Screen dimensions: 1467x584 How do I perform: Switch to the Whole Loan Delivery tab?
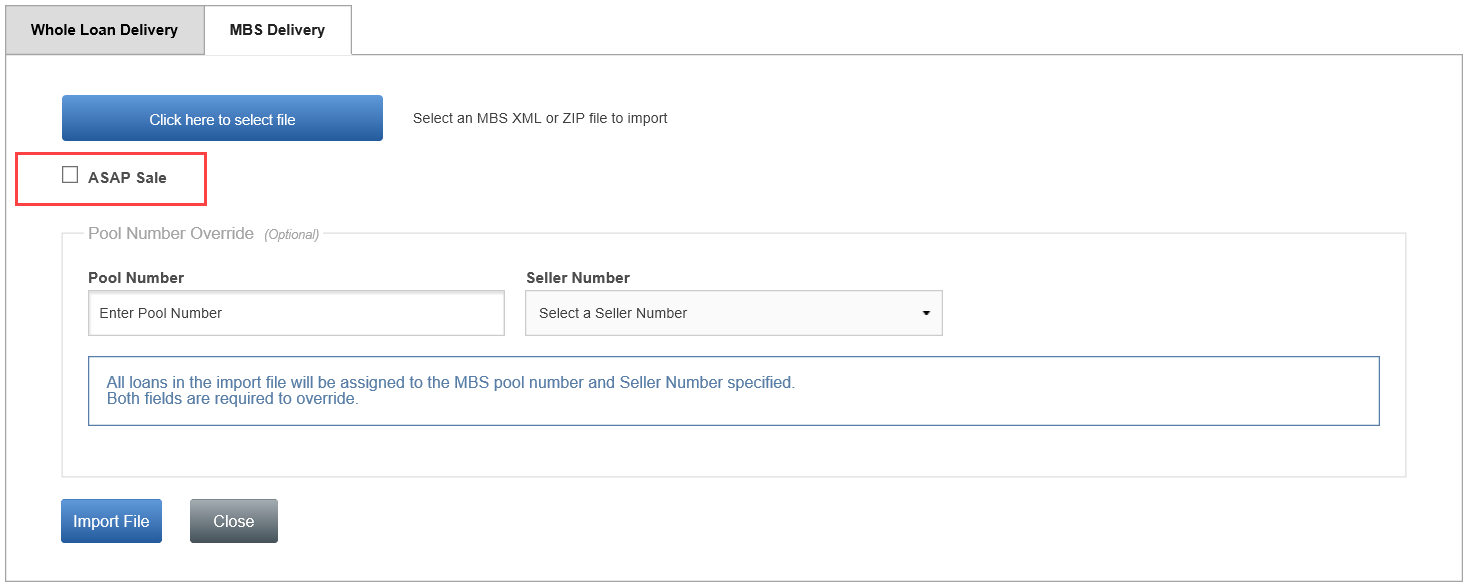pyautogui.click(x=104, y=30)
